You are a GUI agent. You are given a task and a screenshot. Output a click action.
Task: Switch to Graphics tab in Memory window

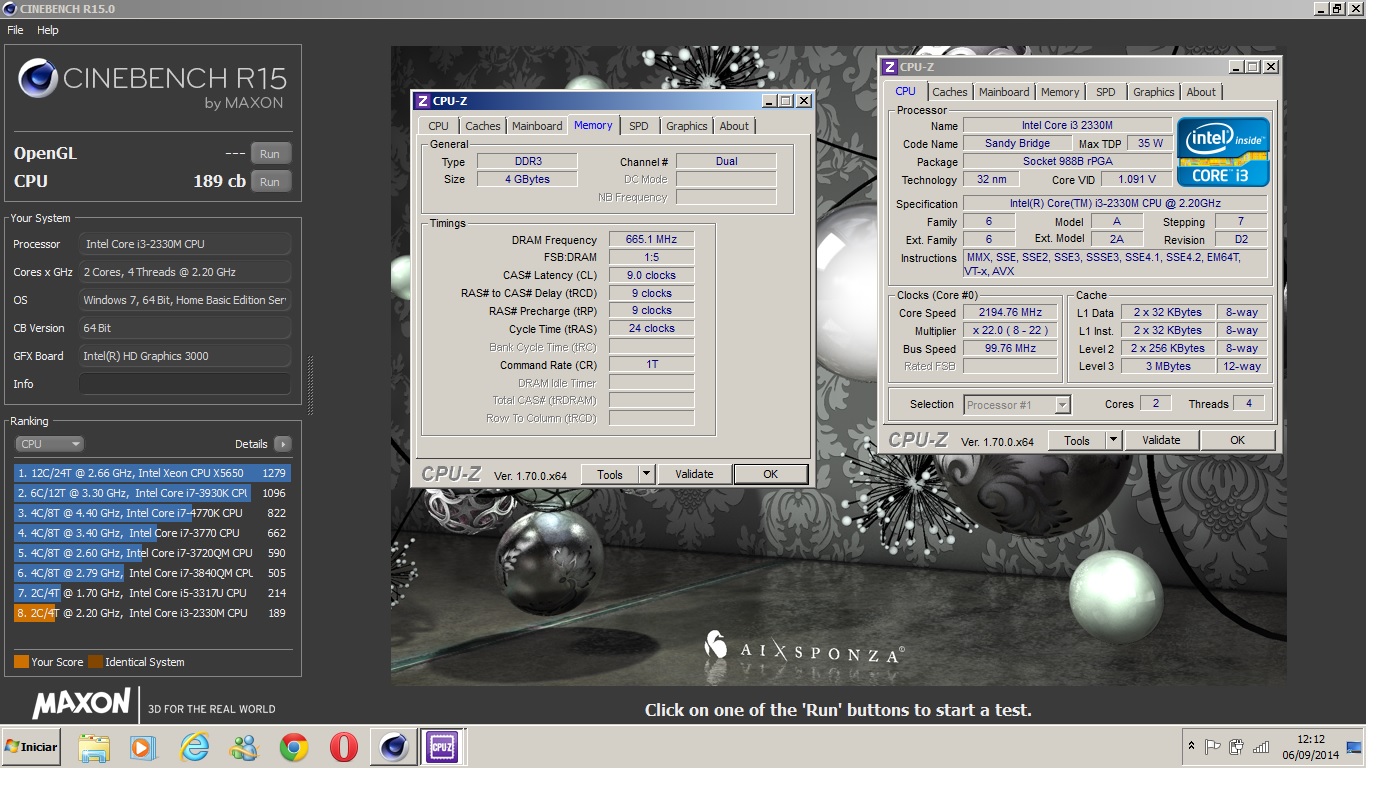point(687,126)
